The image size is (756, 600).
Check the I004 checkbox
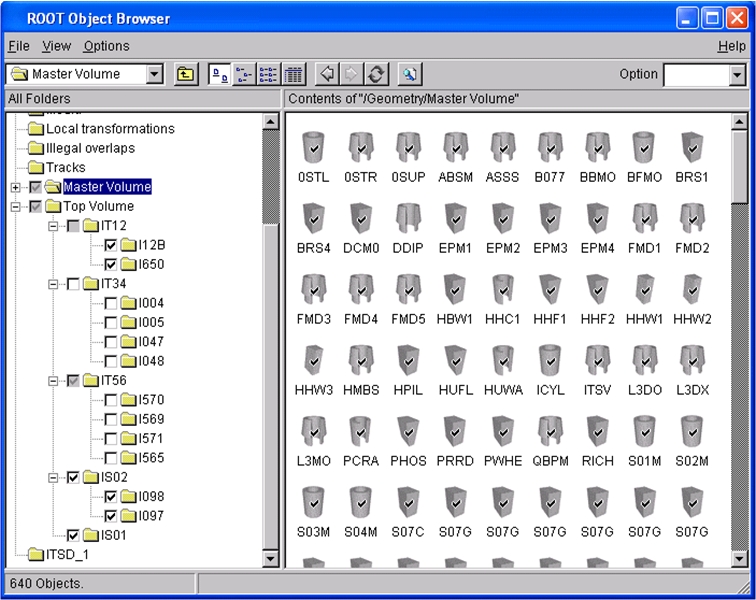click(x=111, y=303)
